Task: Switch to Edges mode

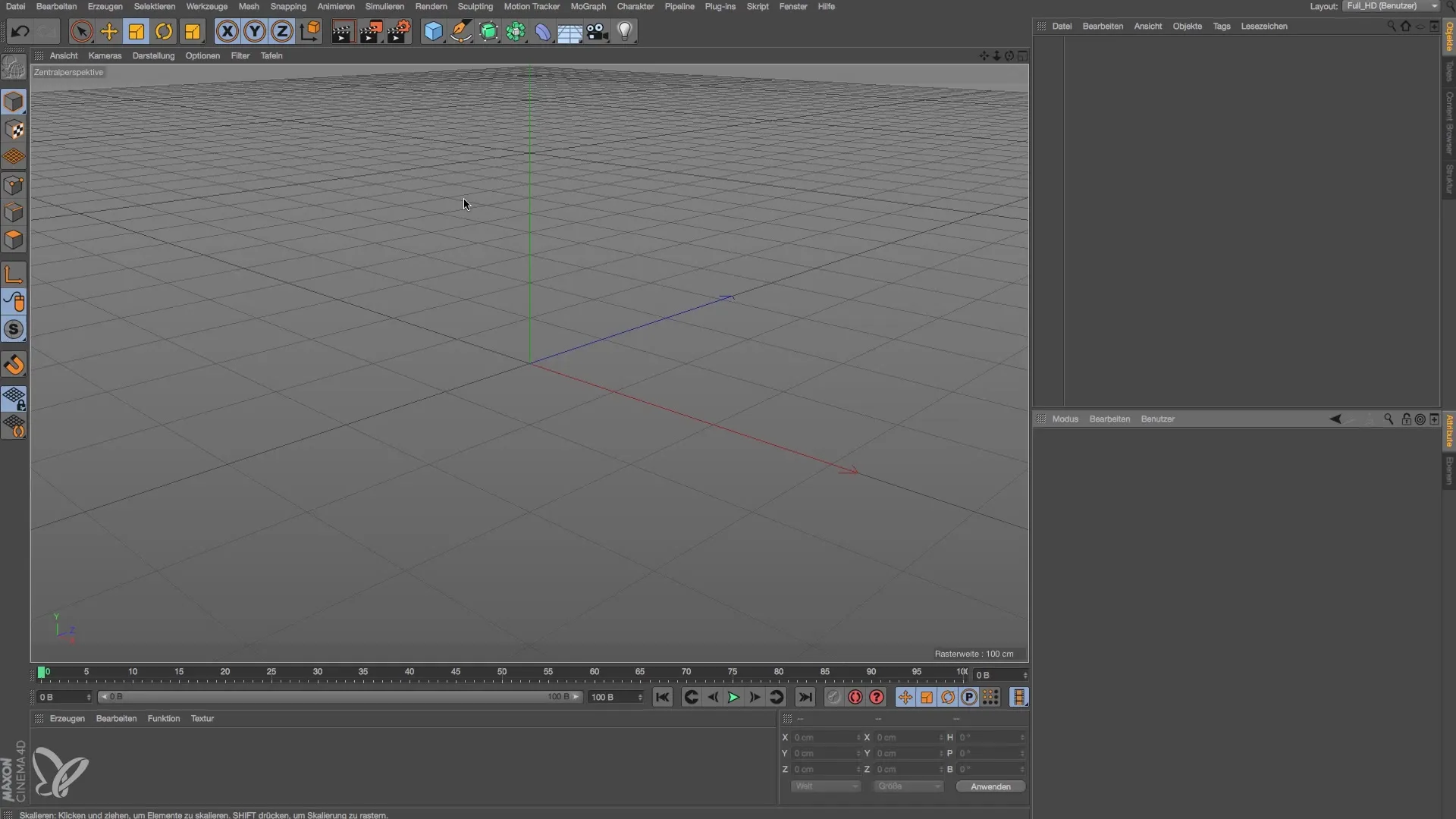Action: click(x=14, y=212)
